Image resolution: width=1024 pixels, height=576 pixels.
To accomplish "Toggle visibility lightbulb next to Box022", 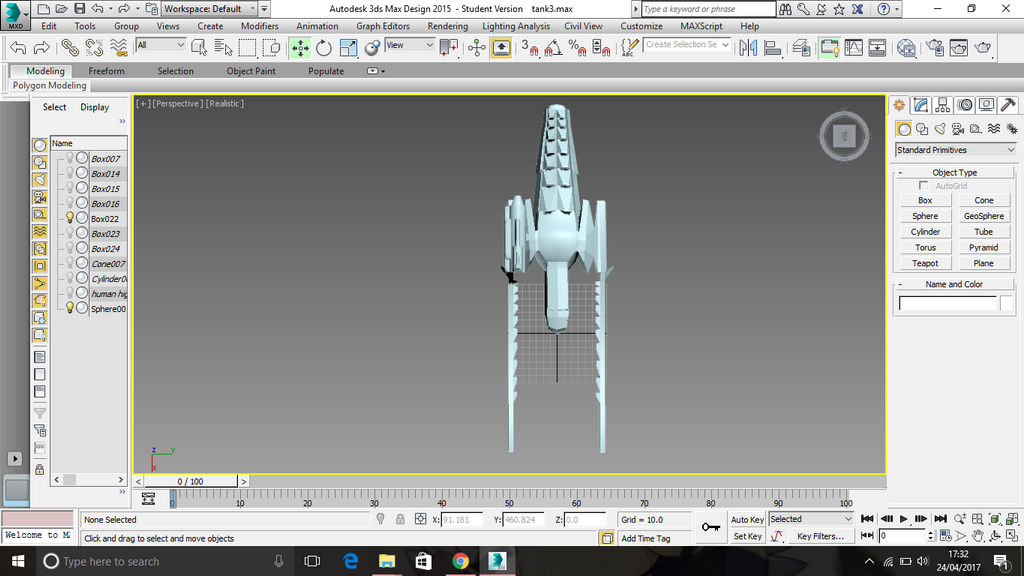I will pyautogui.click(x=70, y=218).
